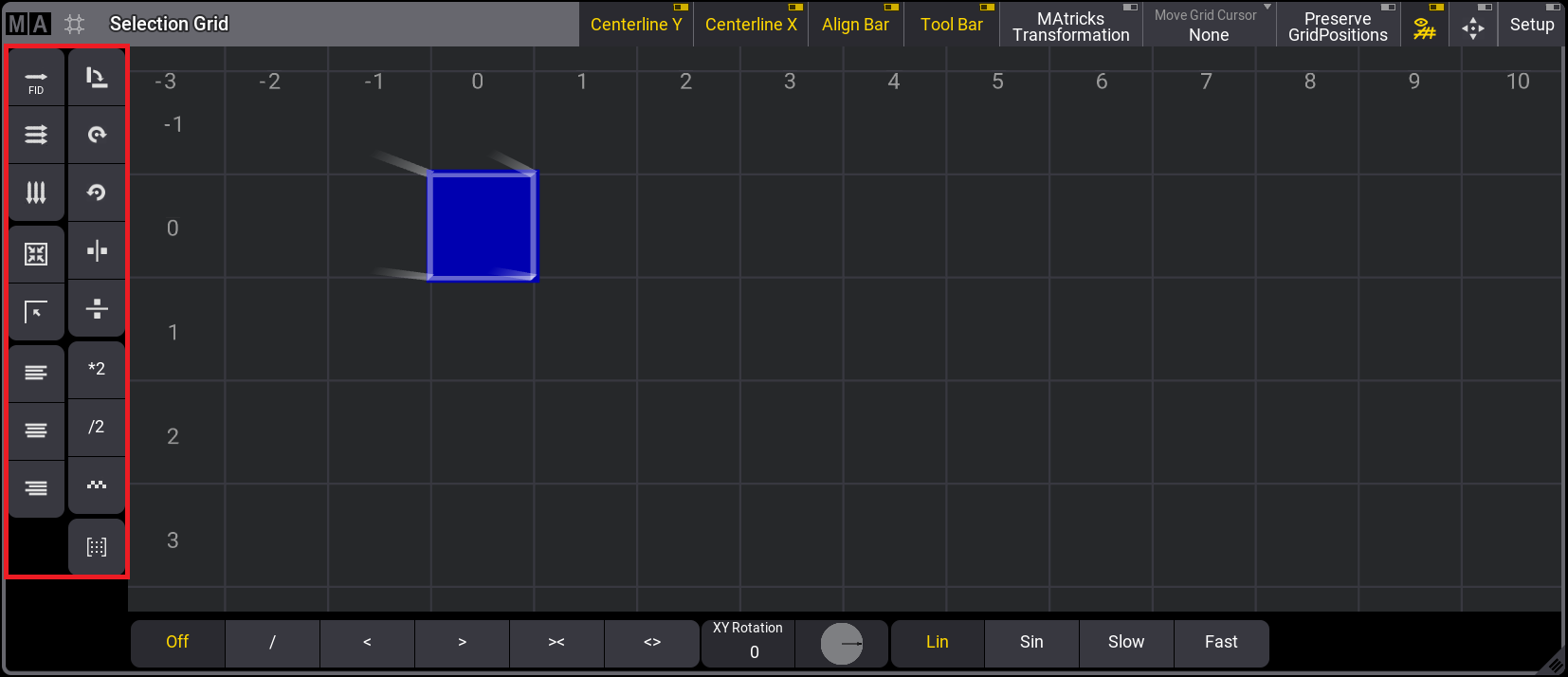
Task: Select the rotate counter-clockwise tool
Action: (x=97, y=192)
